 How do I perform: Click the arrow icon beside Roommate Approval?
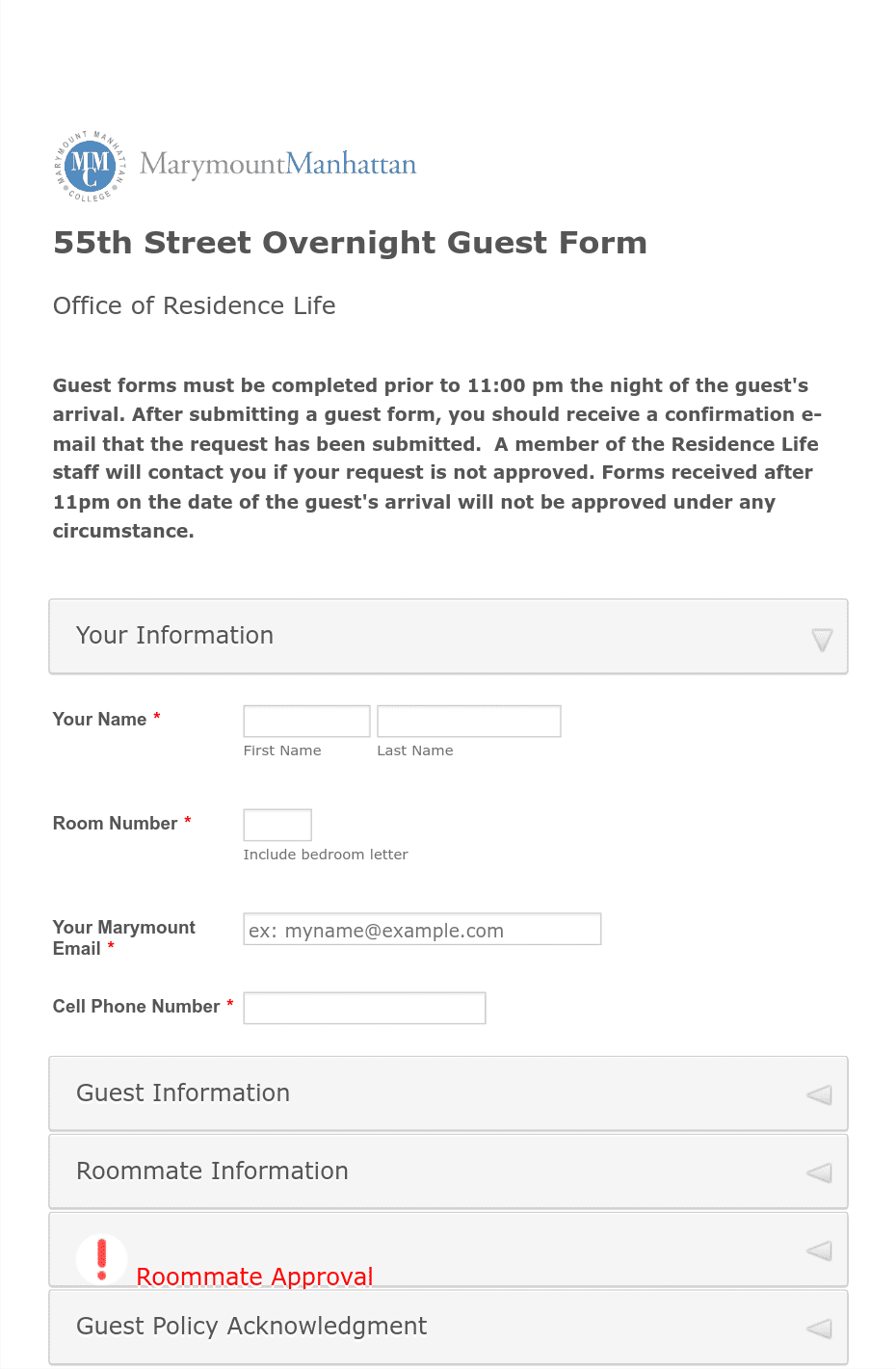[818, 1251]
